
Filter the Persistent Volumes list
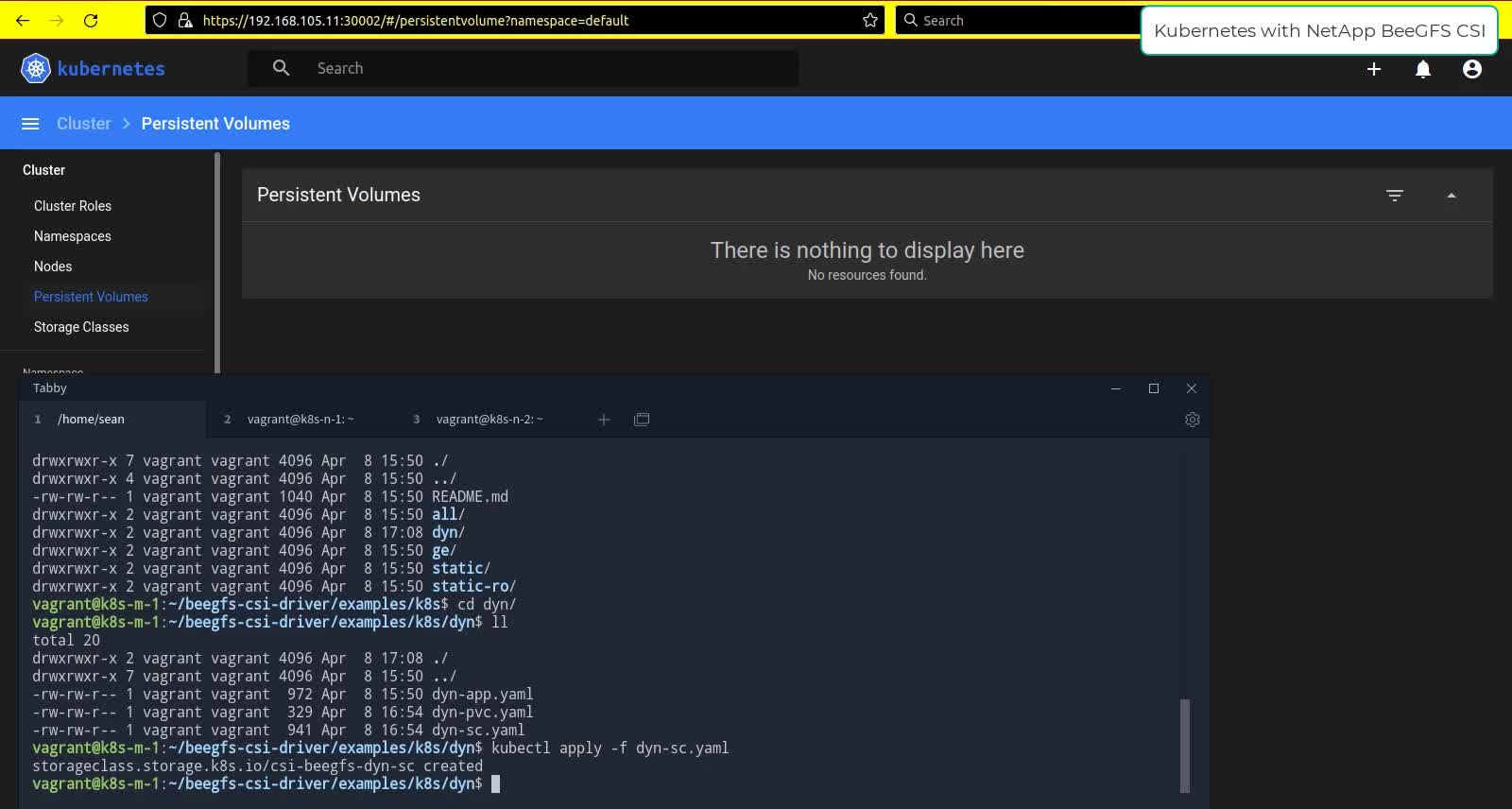click(x=1395, y=196)
